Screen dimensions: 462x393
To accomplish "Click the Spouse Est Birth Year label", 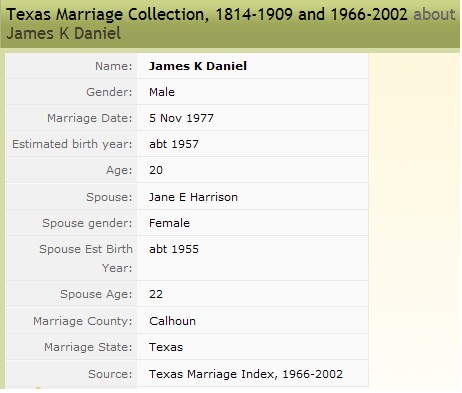I will [x=86, y=258].
